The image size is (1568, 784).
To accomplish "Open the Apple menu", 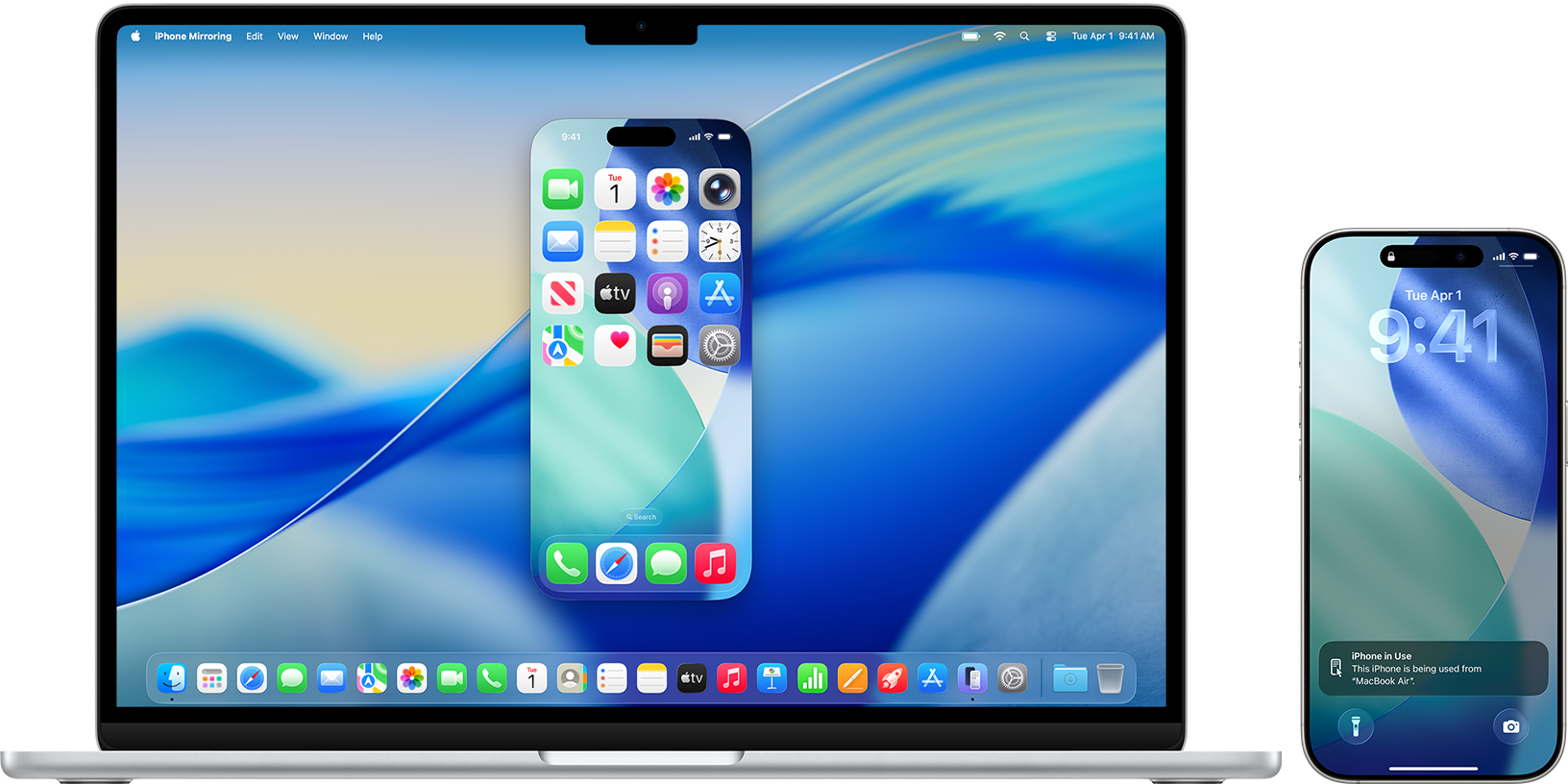I will coord(135,37).
